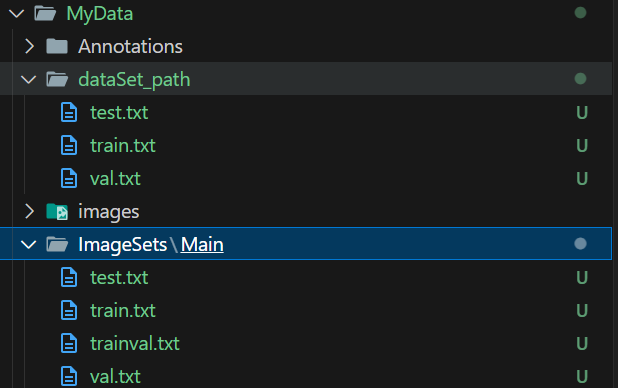
Task: Select the Main segment of ImageSets path
Action: pyautogui.click(x=202, y=244)
